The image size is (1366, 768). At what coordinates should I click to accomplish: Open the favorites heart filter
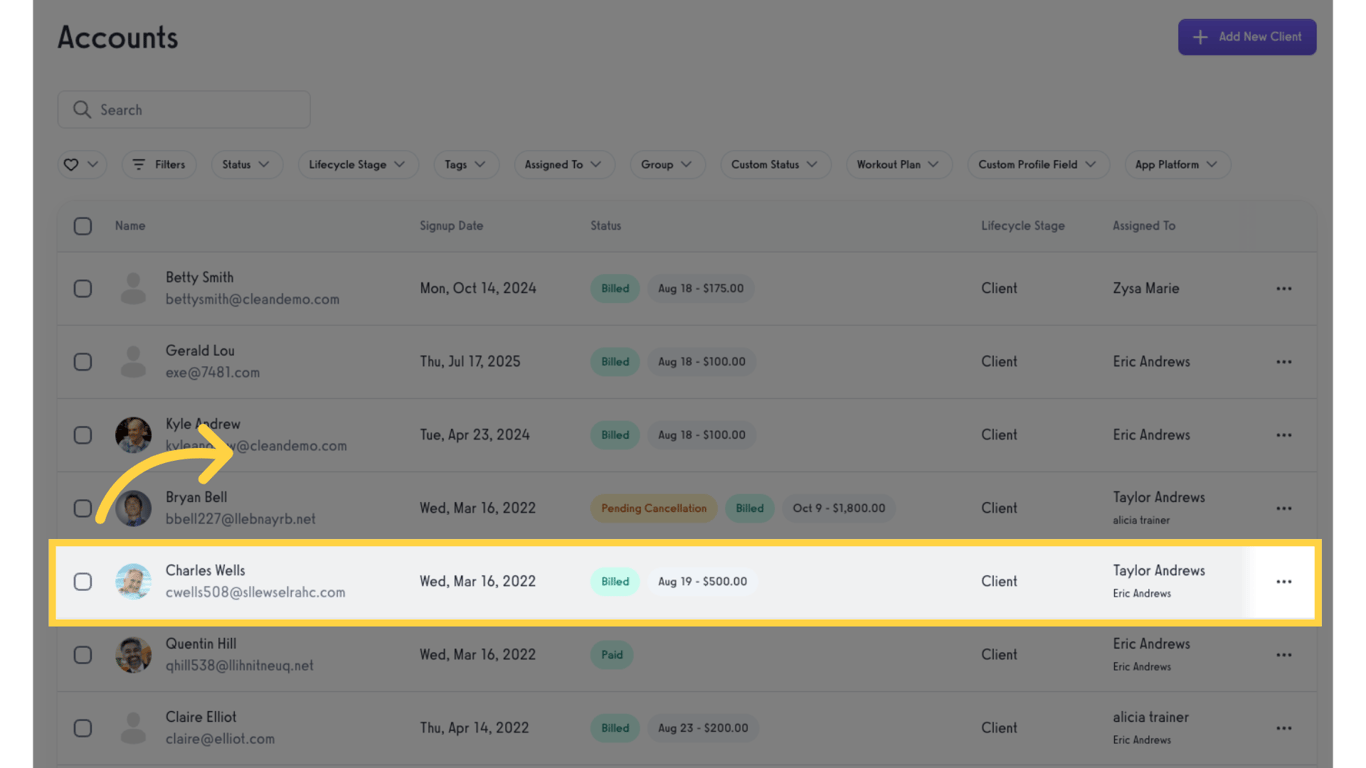pyautogui.click(x=82, y=164)
